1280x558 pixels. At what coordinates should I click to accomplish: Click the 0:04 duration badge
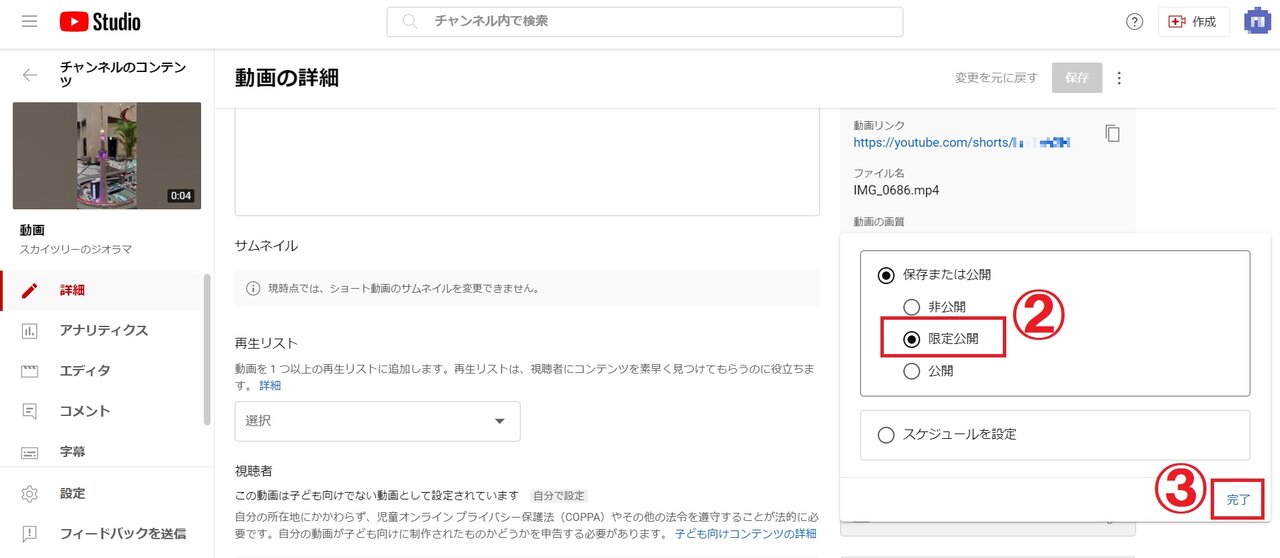[181, 196]
